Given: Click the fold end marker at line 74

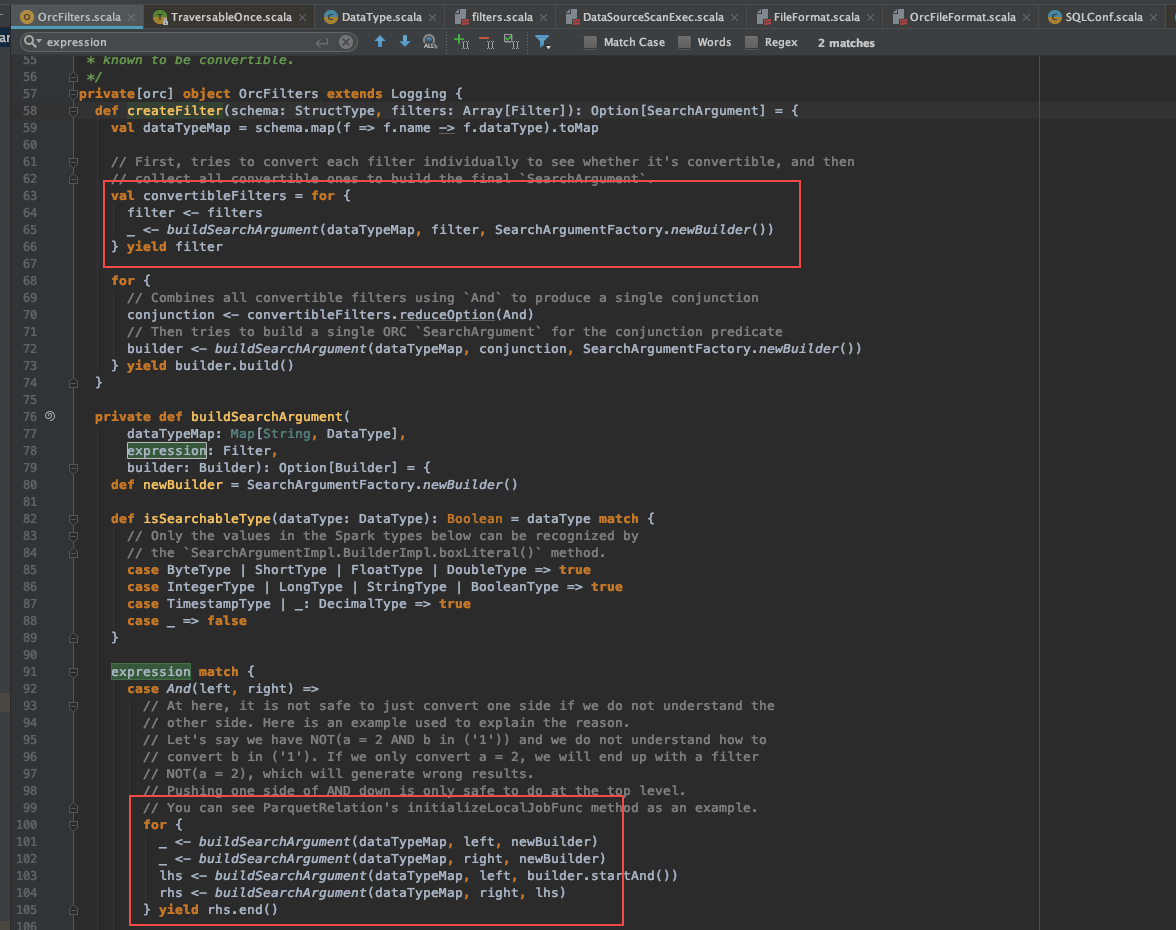Looking at the screenshot, I should pyautogui.click(x=74, y=383).
